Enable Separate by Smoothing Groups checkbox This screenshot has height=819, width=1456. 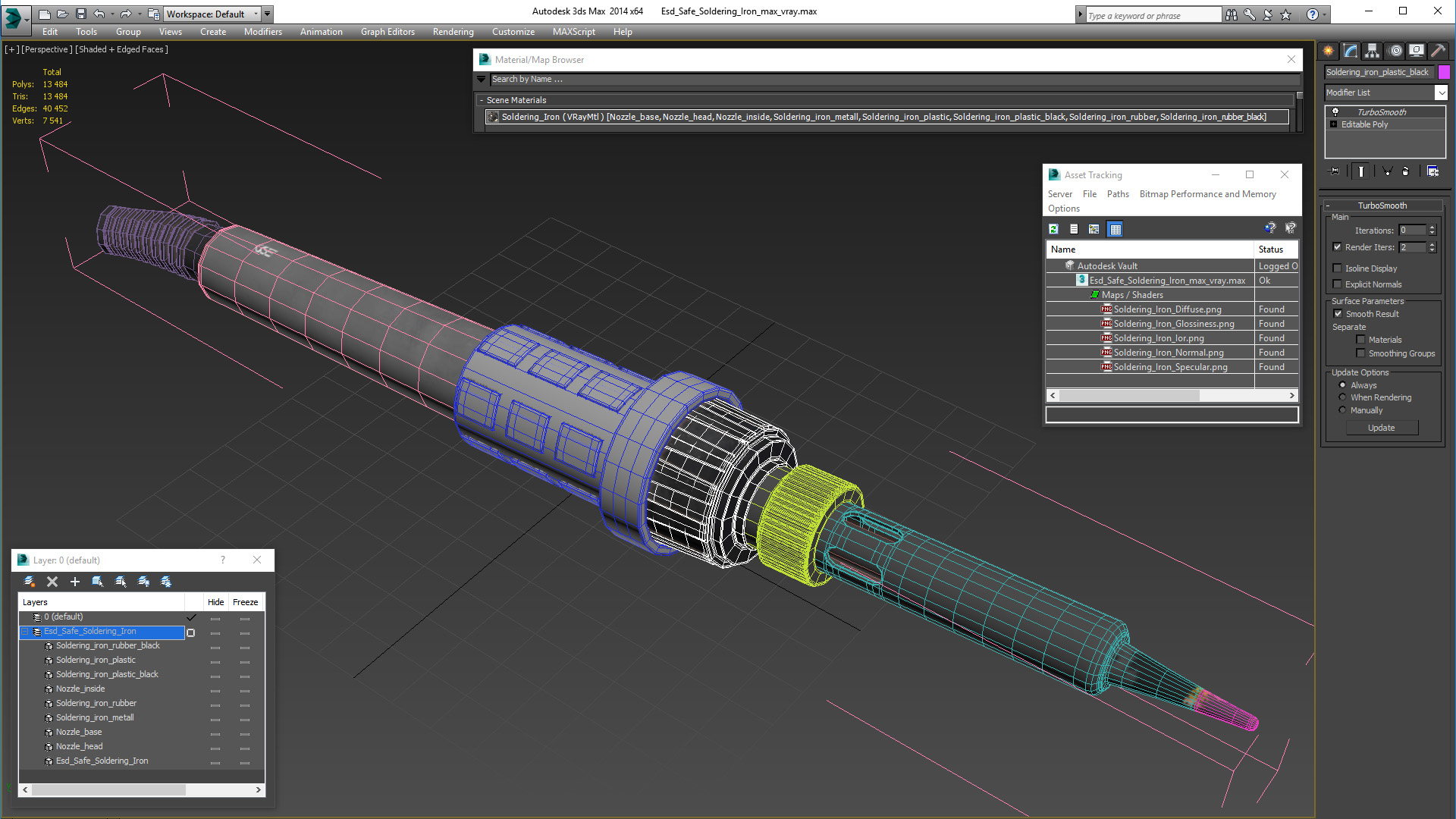coord(1360,353)
